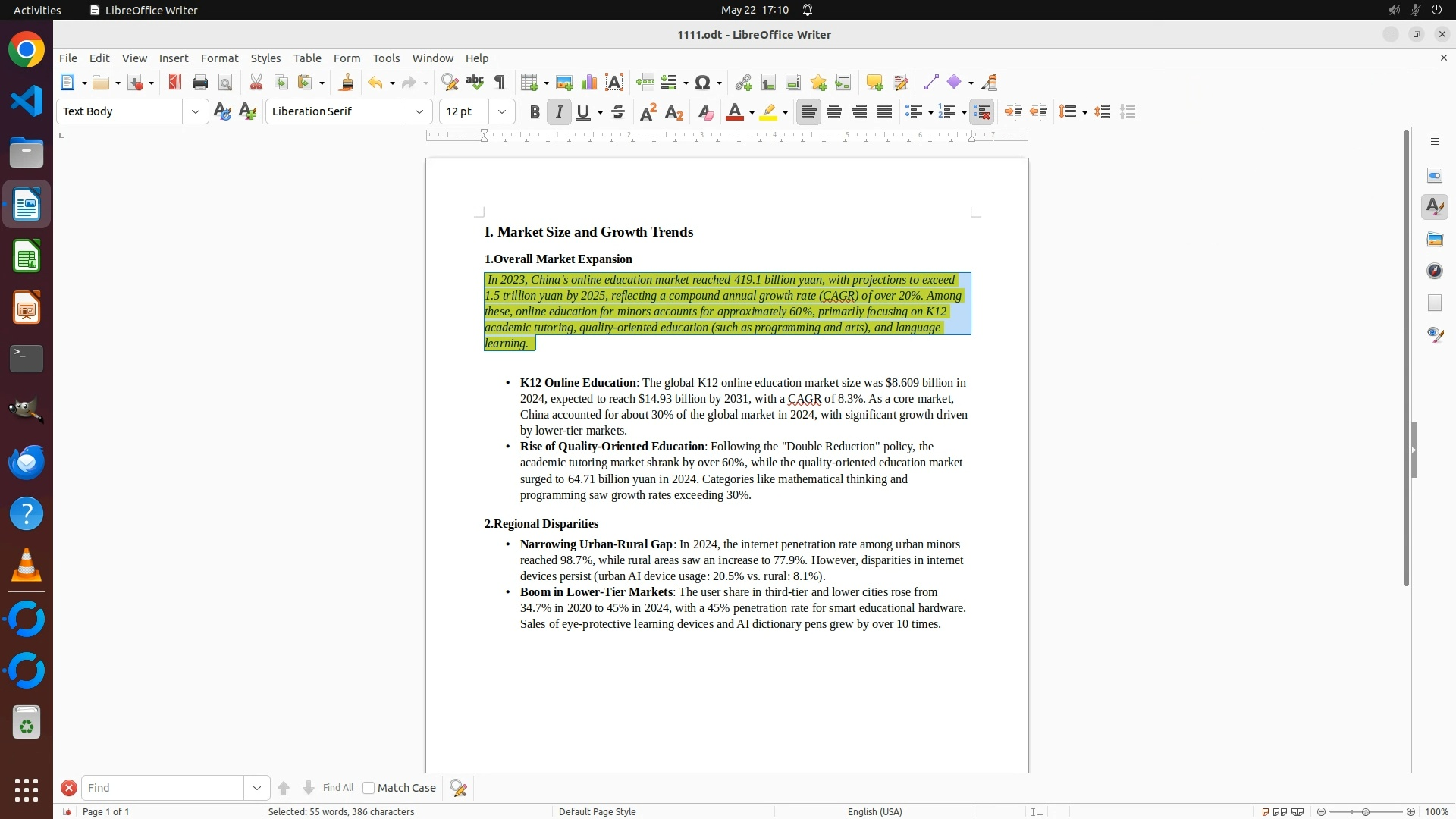Image resolution: width=1456 pixels, height=819 pixels.
Task: Click the Insert Hyperlink icon
Action: tap(743, 83)
